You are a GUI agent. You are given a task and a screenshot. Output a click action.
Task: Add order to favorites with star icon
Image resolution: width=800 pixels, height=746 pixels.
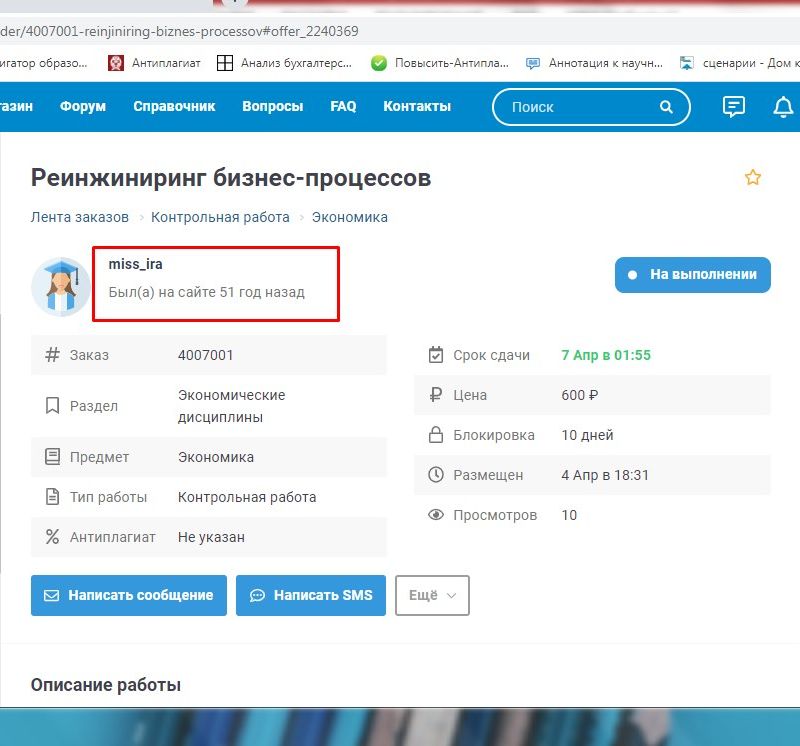click(x=753, y=178)
